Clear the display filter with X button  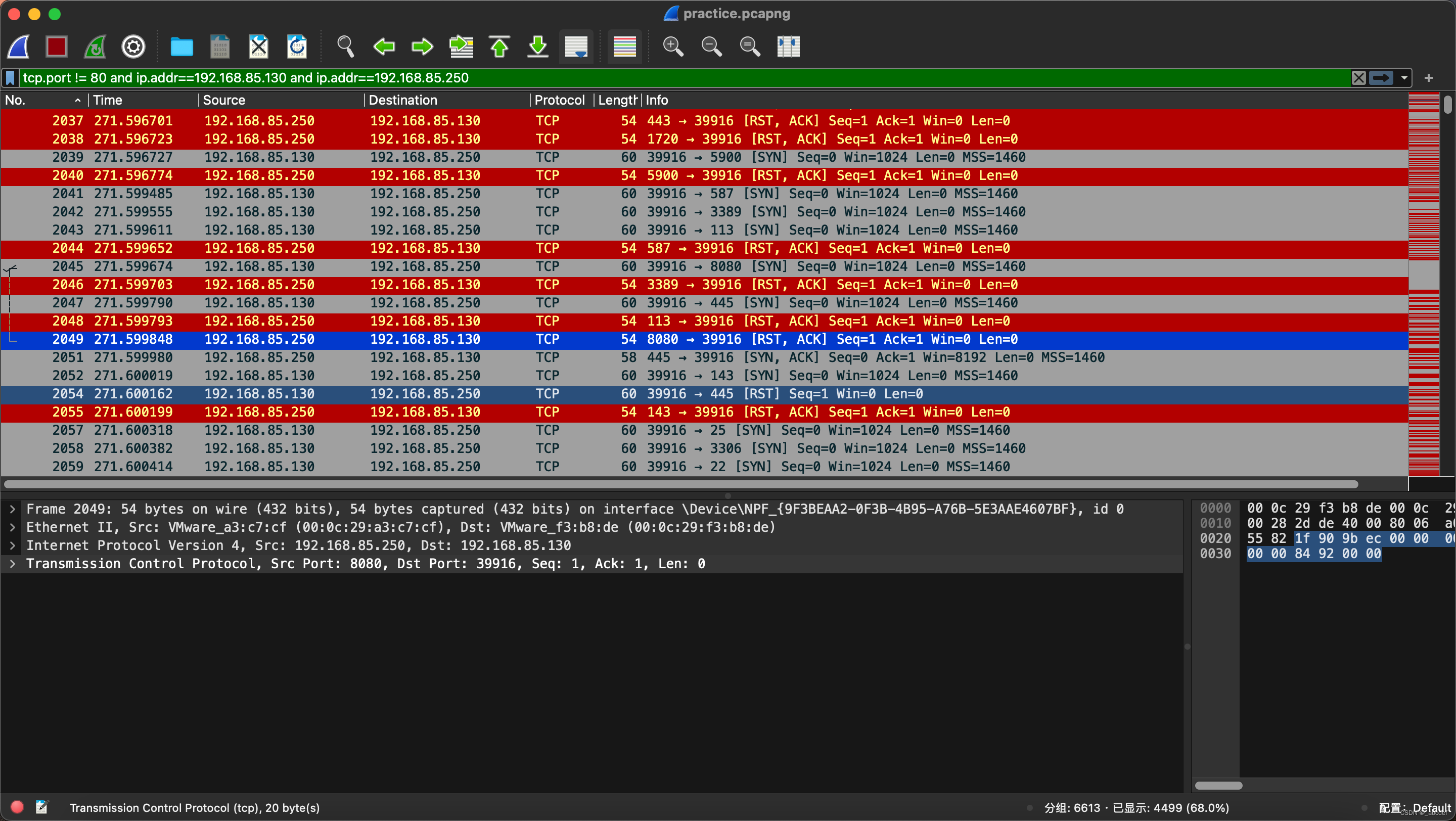pyautogui.click(x=1358, y=78)
